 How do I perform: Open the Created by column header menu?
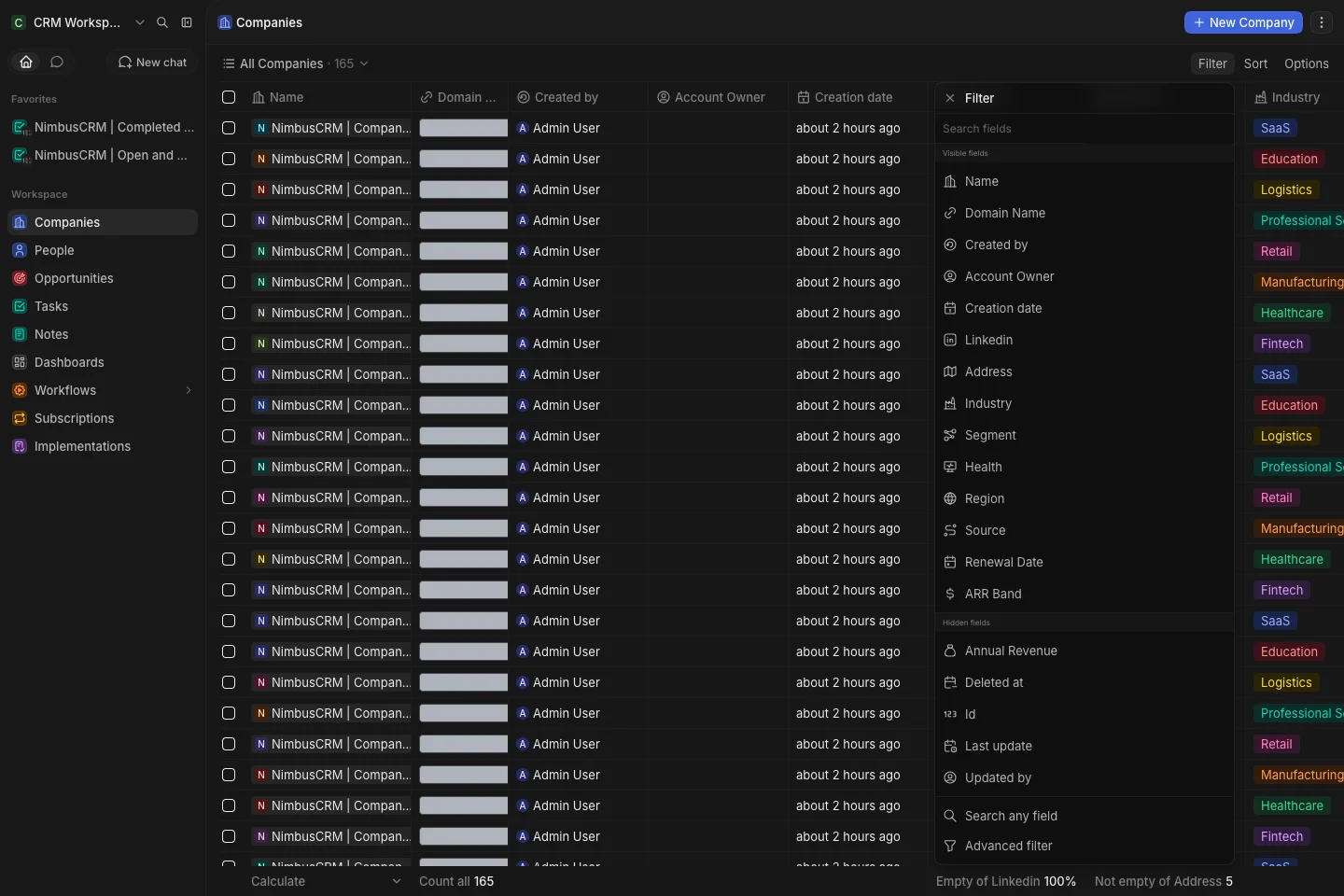(579, 97)
